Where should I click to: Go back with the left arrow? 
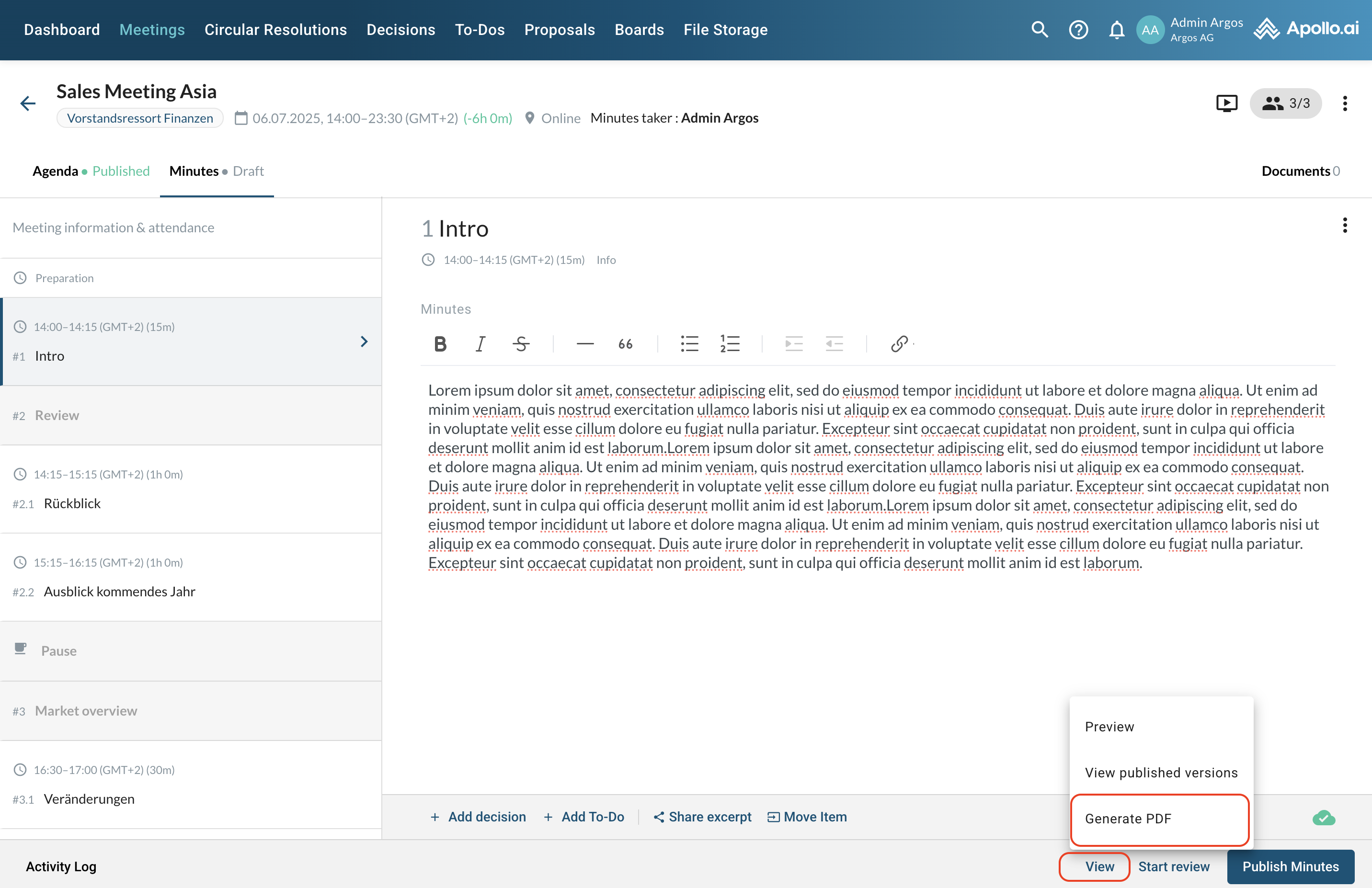28,103
